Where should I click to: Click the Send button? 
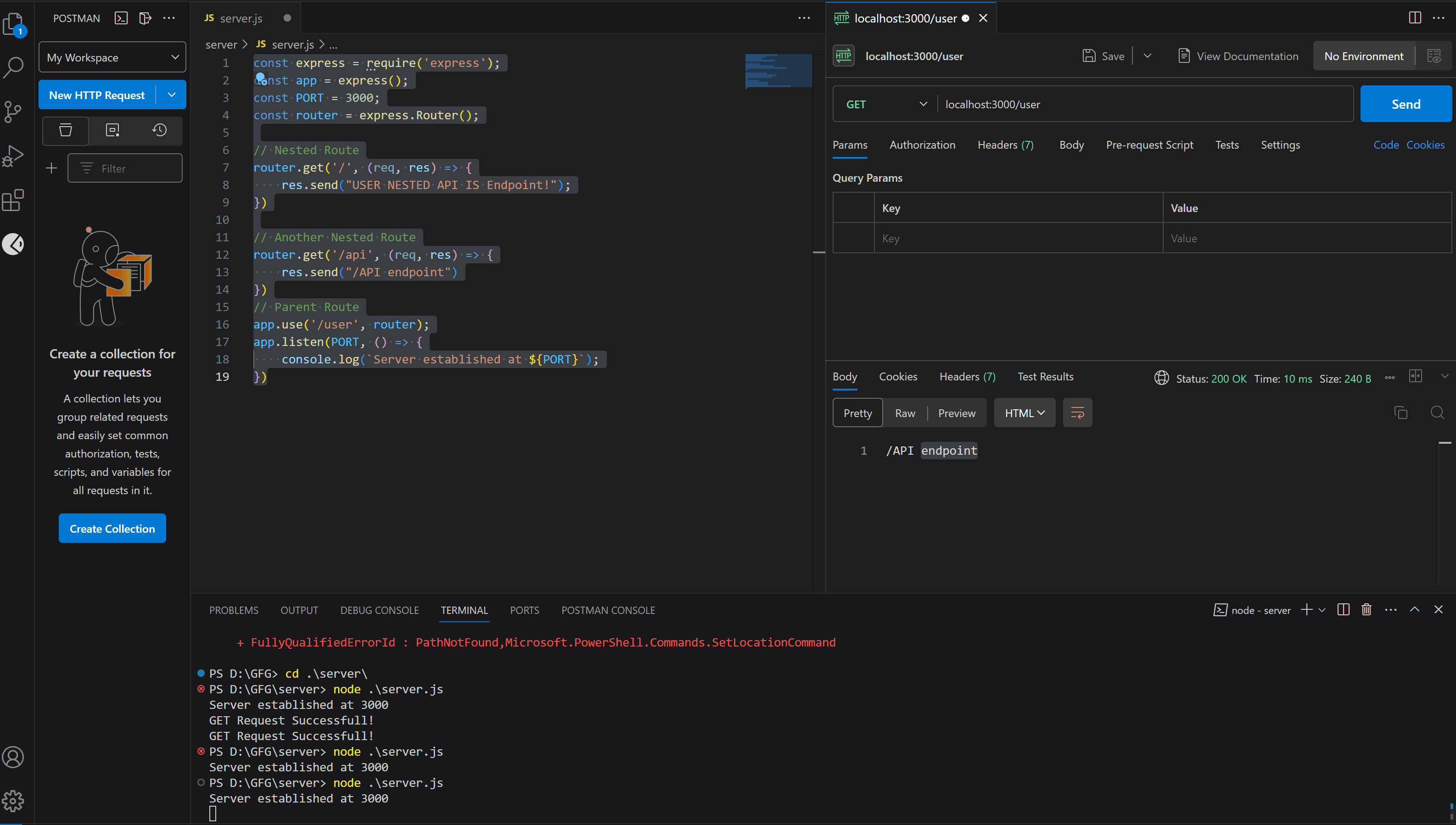point(1406,104)
